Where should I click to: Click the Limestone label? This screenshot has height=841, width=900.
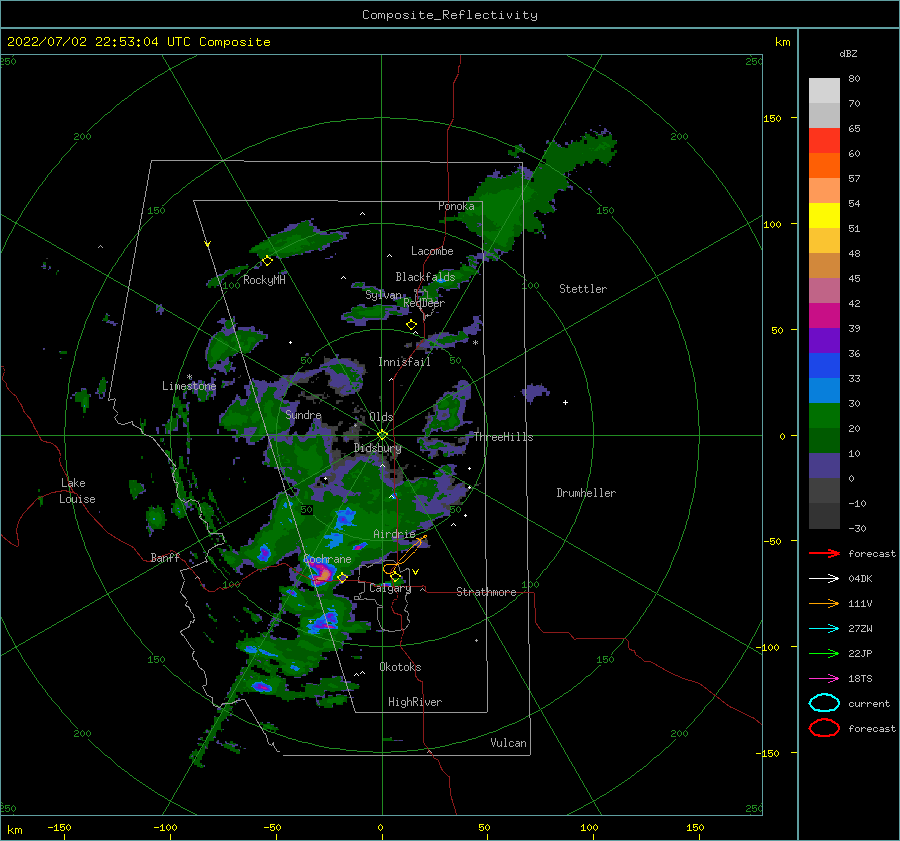pos(189,386)
